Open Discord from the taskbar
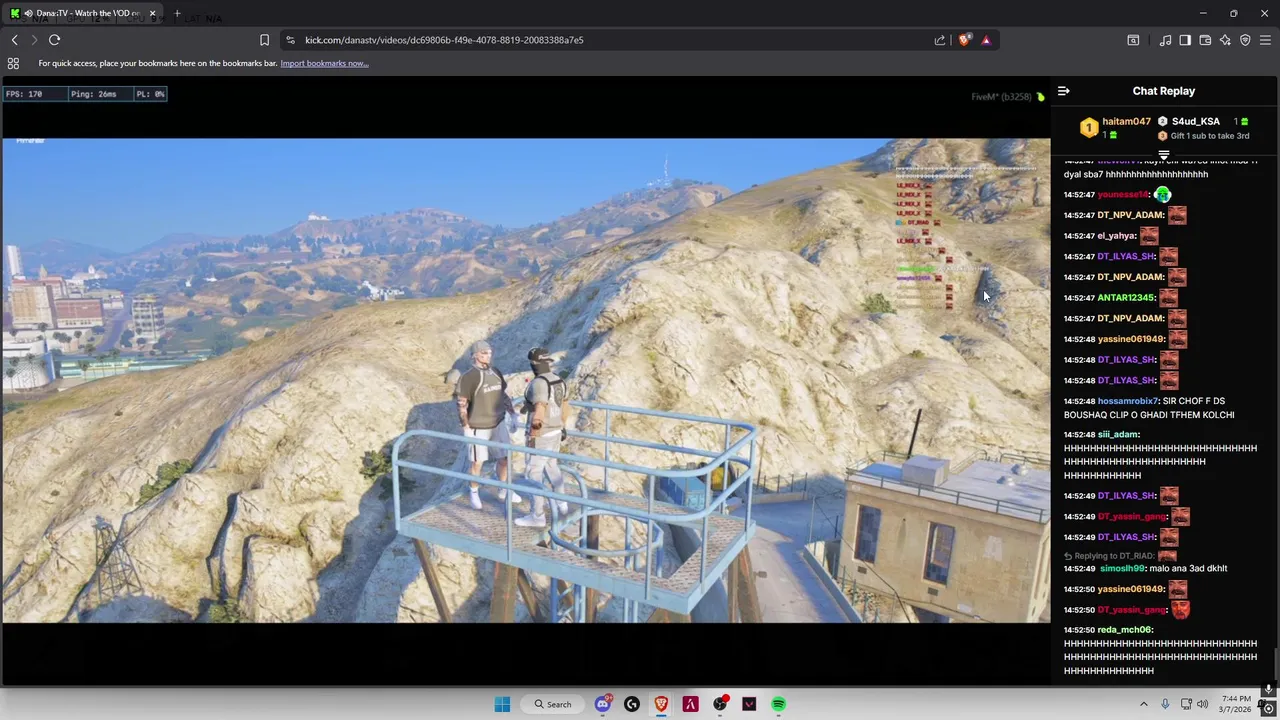 (x=603, y=704)
